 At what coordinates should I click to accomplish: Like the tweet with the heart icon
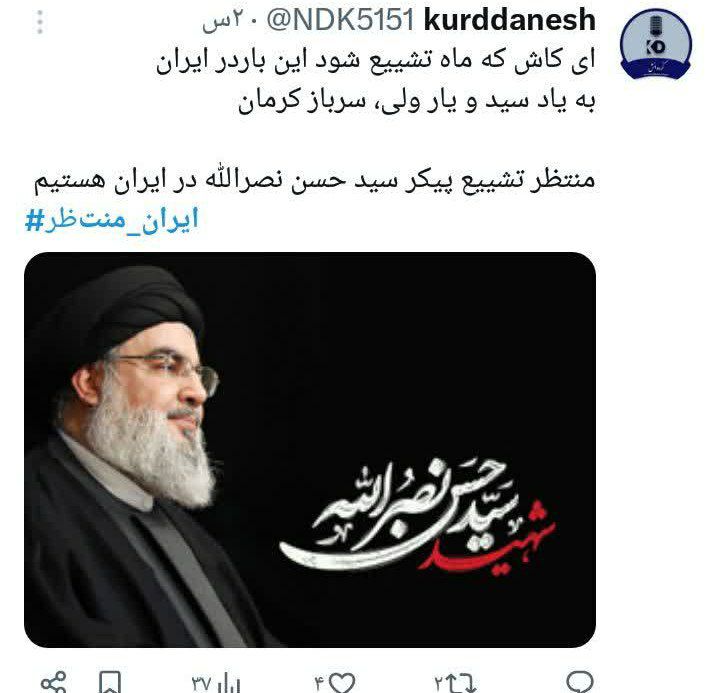pyautogui.click(x=343, y=683)
